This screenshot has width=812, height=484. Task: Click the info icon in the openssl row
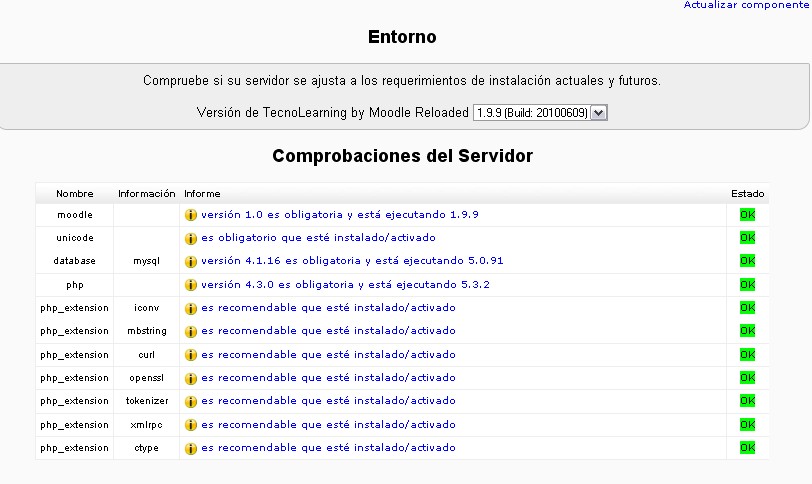pos(191,378)
